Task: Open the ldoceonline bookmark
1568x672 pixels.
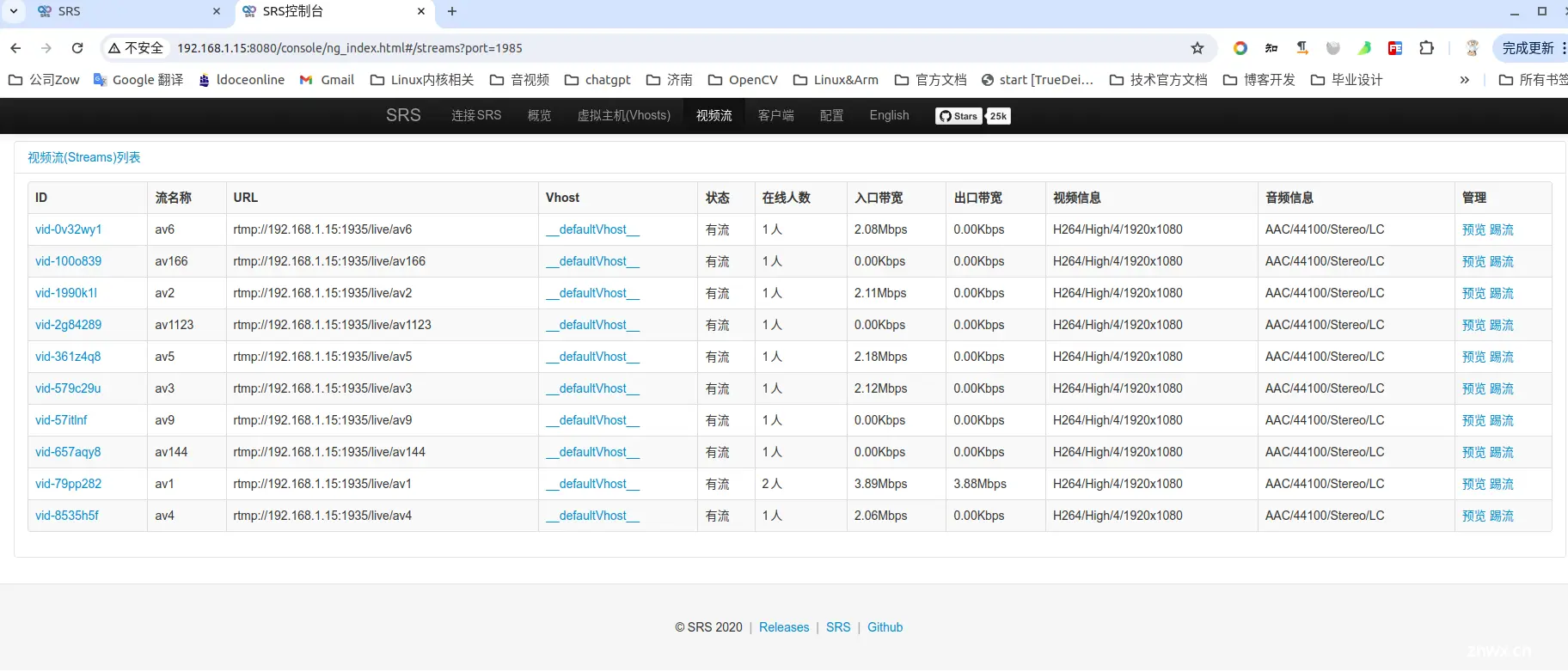Action: (x=242, y=80)
